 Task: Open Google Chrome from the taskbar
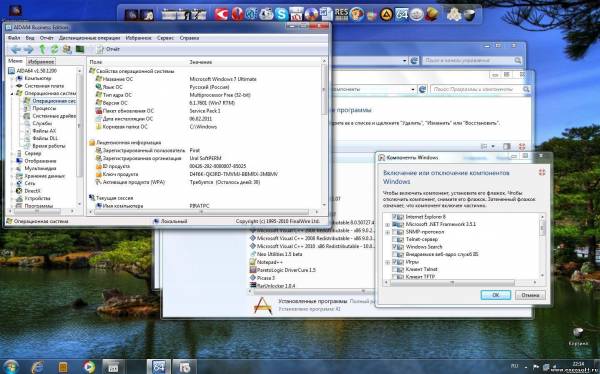pos(89,367)
